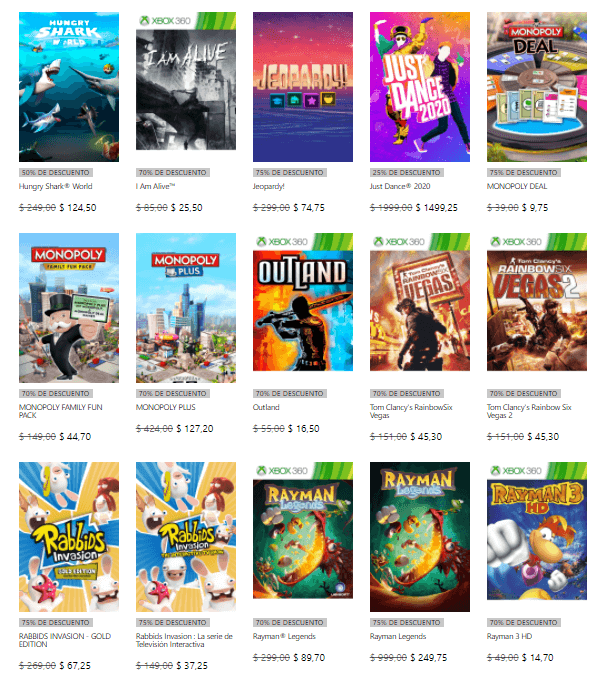601x688 pixels.
Task: Click Rabbids Invasion: La serie de Televisión title
Action: [x=184, y=640]
